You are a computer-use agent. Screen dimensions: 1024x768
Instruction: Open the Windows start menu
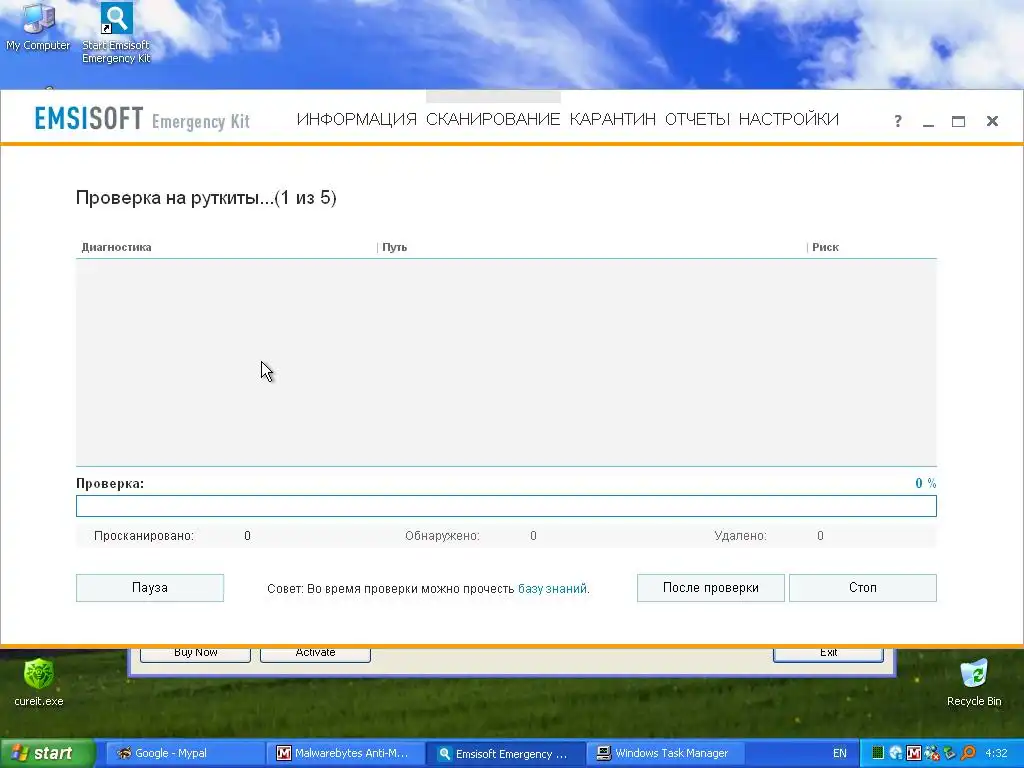coord(47,753)
